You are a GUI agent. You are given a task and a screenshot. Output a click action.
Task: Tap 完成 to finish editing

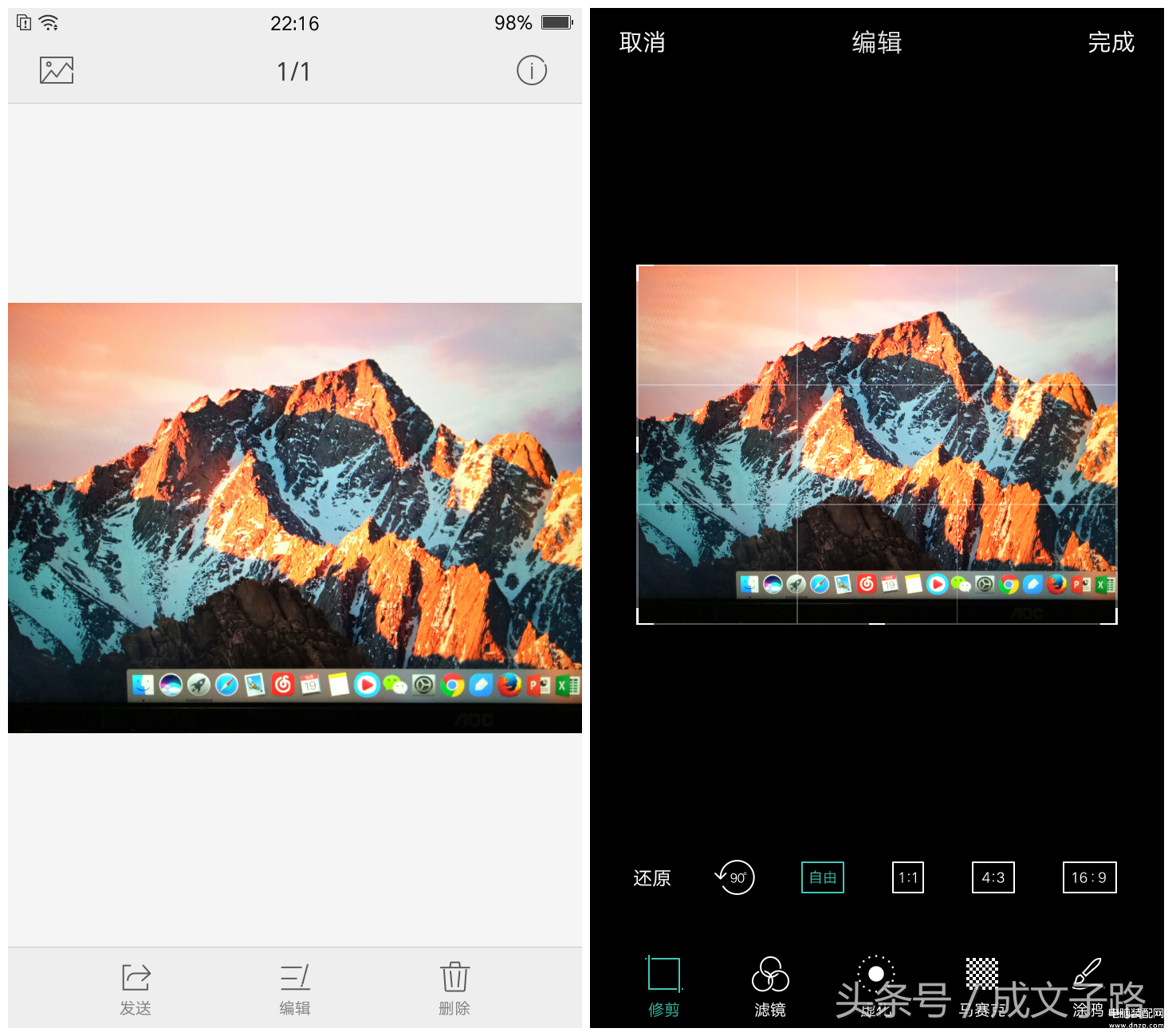point(1111,42)
